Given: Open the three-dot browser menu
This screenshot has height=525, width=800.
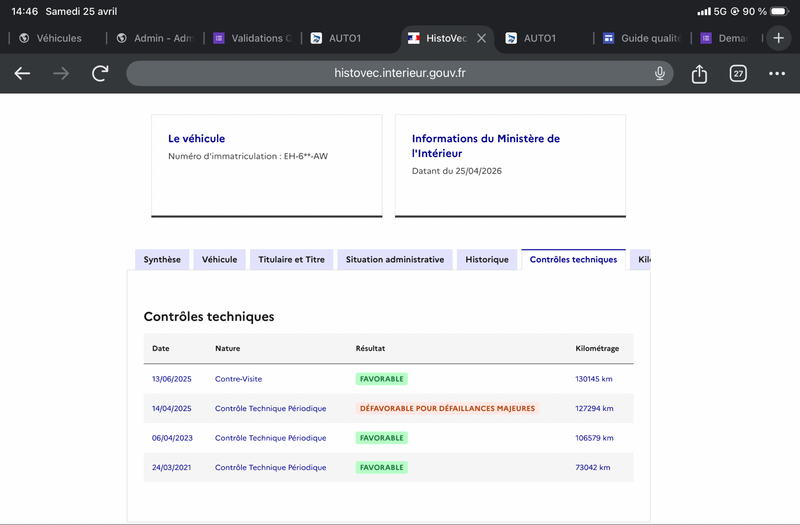Looking at the screenshot, I should [777, 74].
